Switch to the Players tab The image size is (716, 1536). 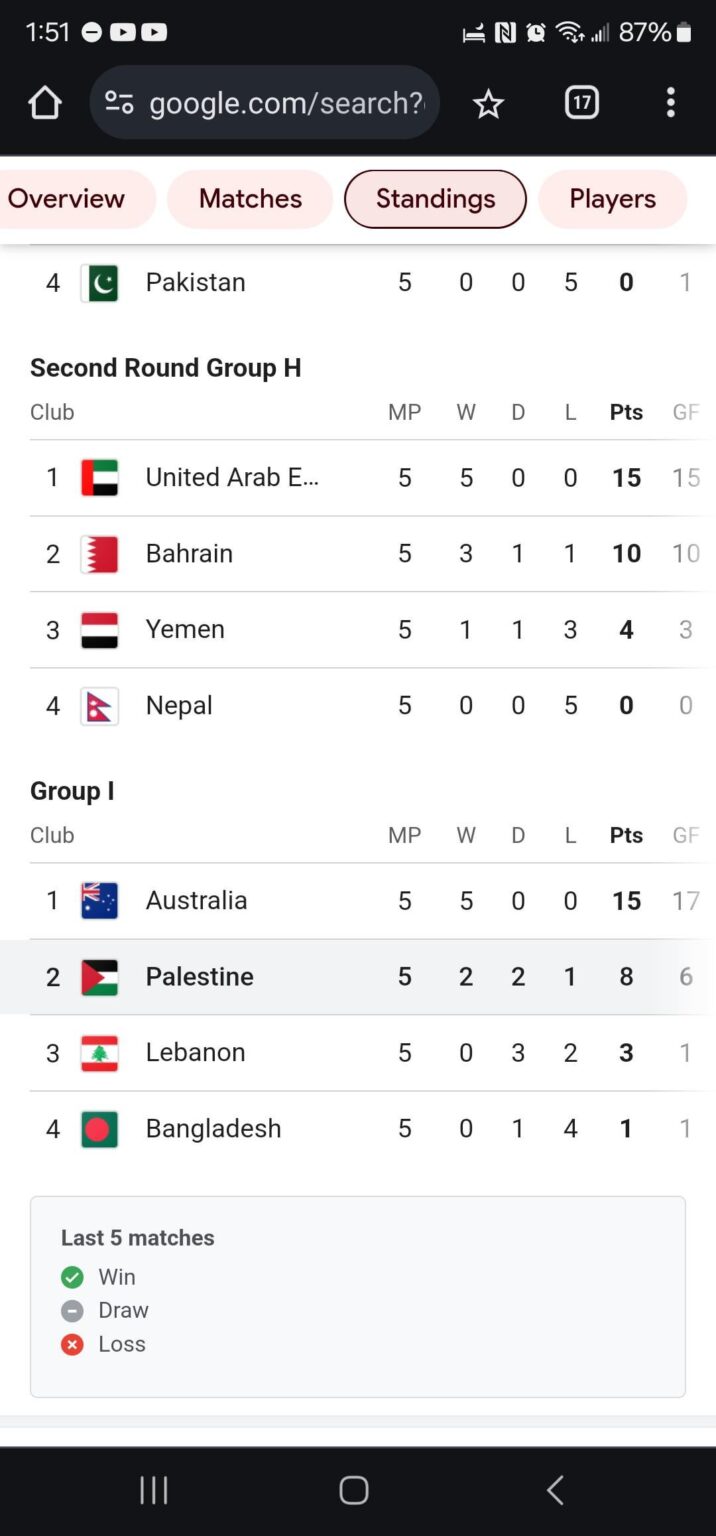[612, 199]
